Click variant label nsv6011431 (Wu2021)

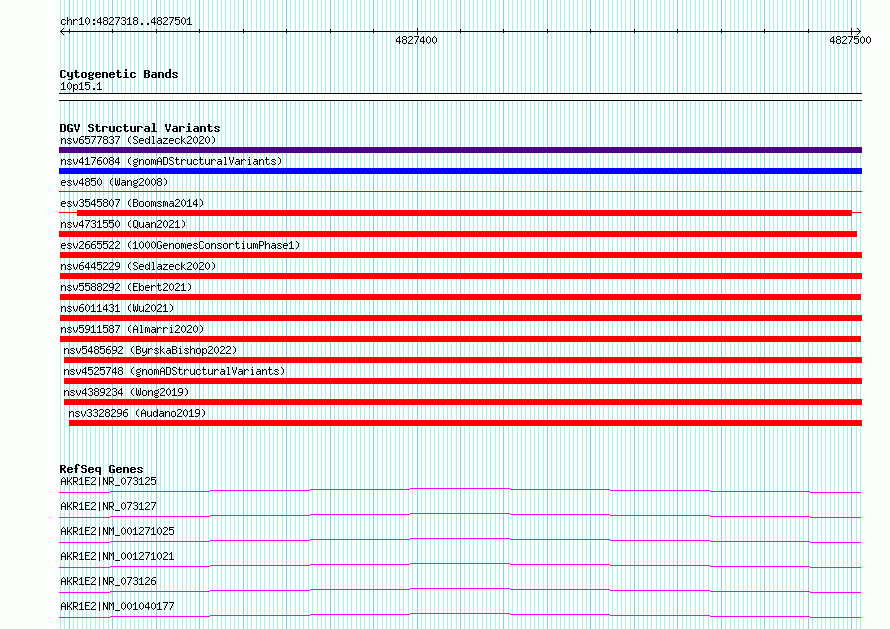point(117,308)
